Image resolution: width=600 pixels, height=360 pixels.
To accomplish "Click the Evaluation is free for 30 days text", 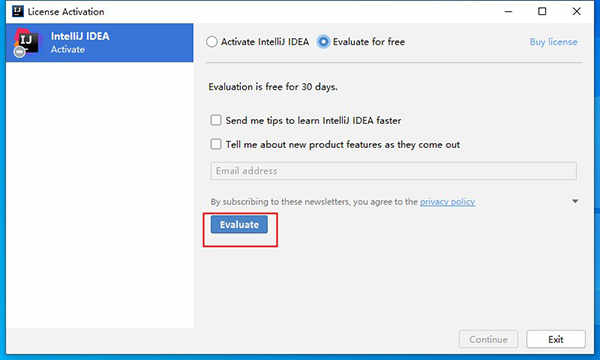I will coord(273,87).
